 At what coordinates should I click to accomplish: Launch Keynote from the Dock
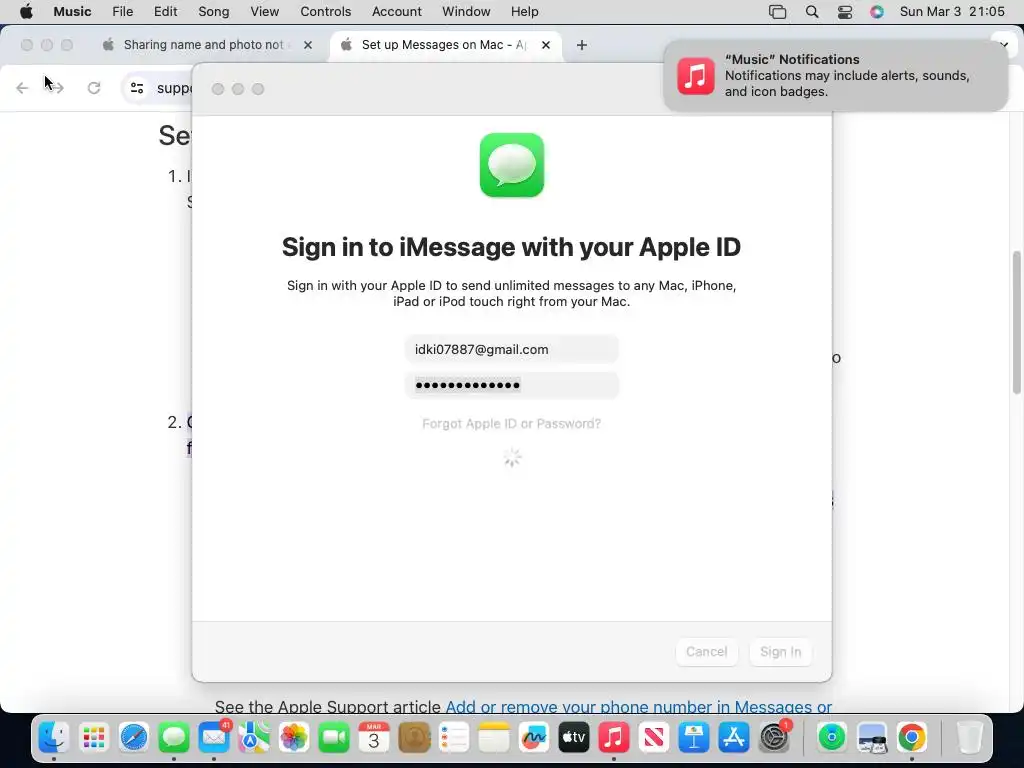[x=694, y=737]
